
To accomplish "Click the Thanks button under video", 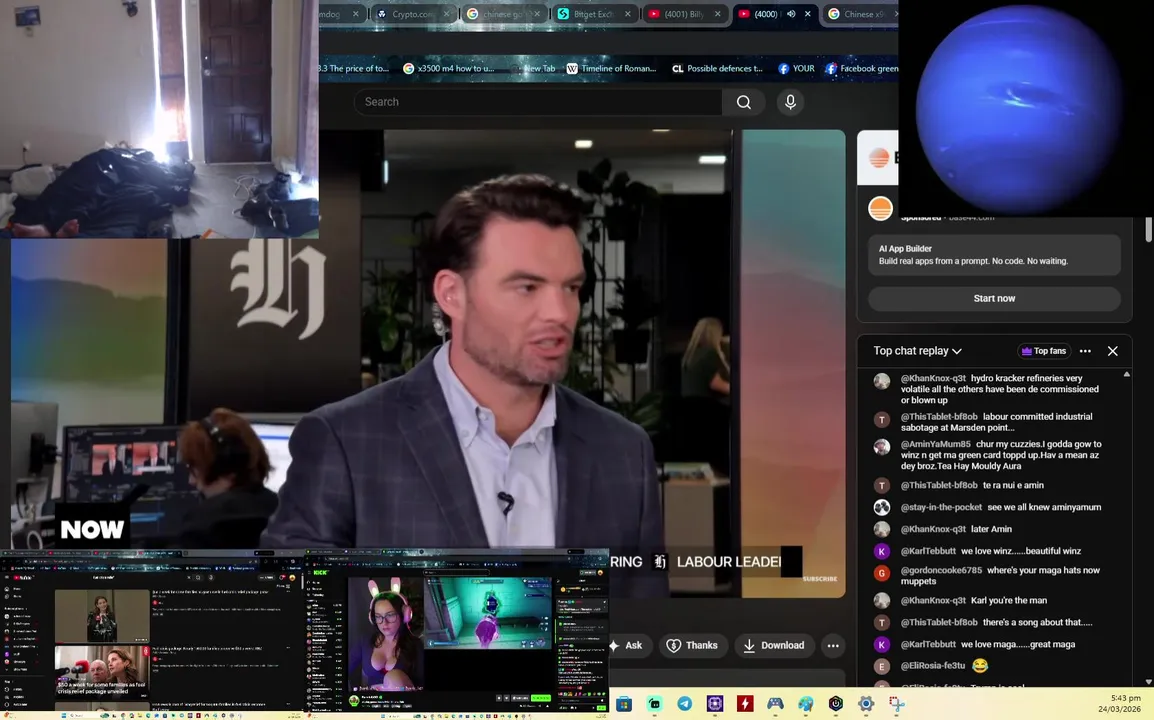I will pos(692,646).
